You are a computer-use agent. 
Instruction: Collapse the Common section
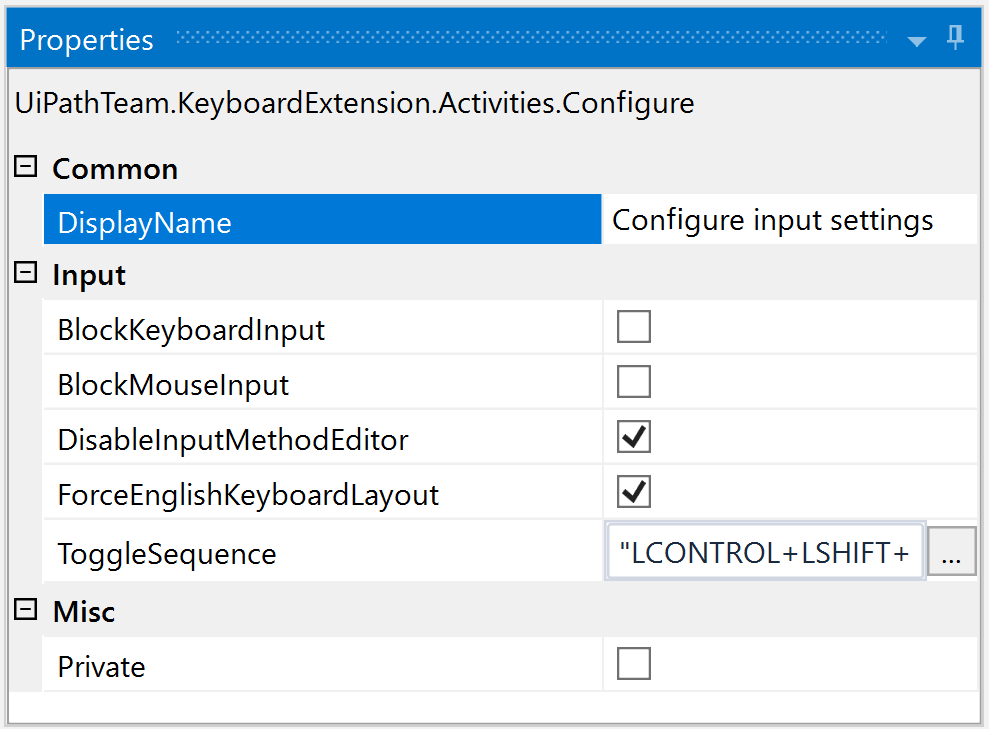point(25,167)
